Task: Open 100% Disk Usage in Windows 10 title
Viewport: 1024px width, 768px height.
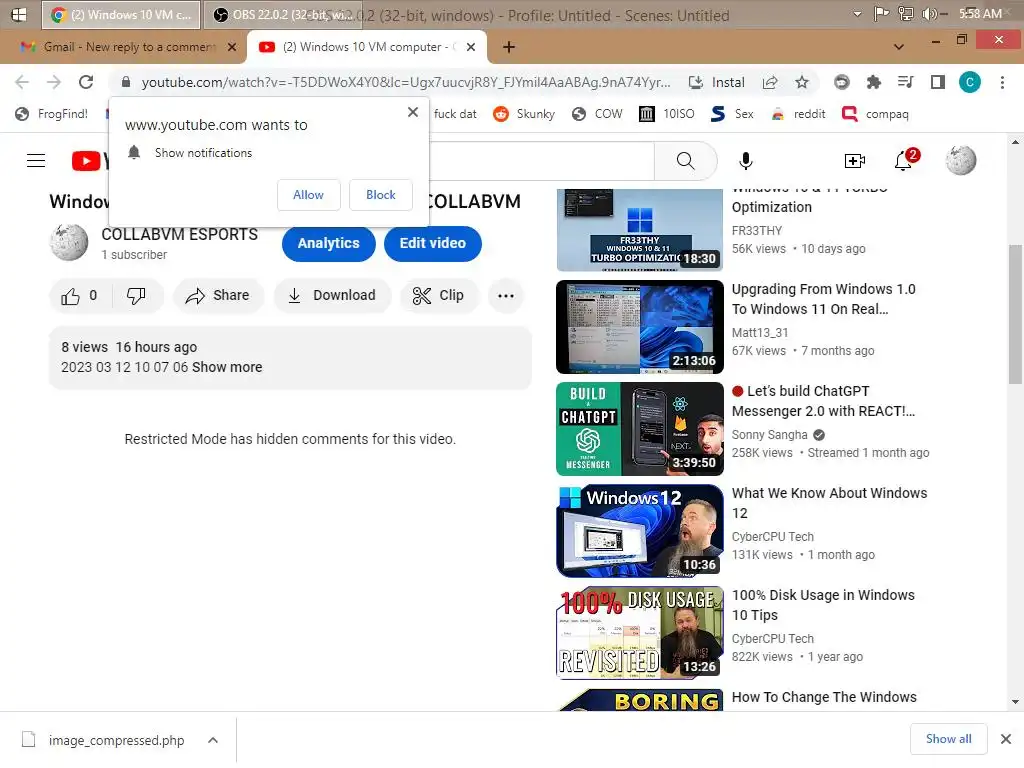Action: 823,605
